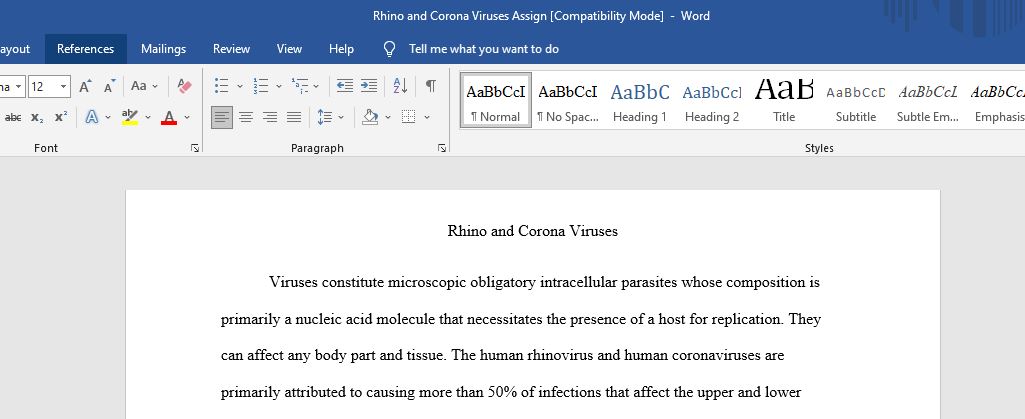Toggle strikethrough formatting
The width and height of the screenshot is (1025, 419).
point(13,117)
